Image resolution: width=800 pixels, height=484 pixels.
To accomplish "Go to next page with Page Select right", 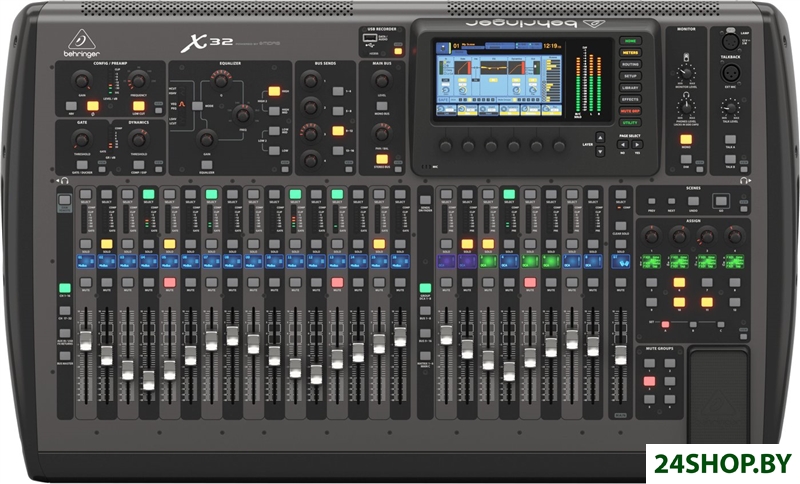I will coord(637,145).
